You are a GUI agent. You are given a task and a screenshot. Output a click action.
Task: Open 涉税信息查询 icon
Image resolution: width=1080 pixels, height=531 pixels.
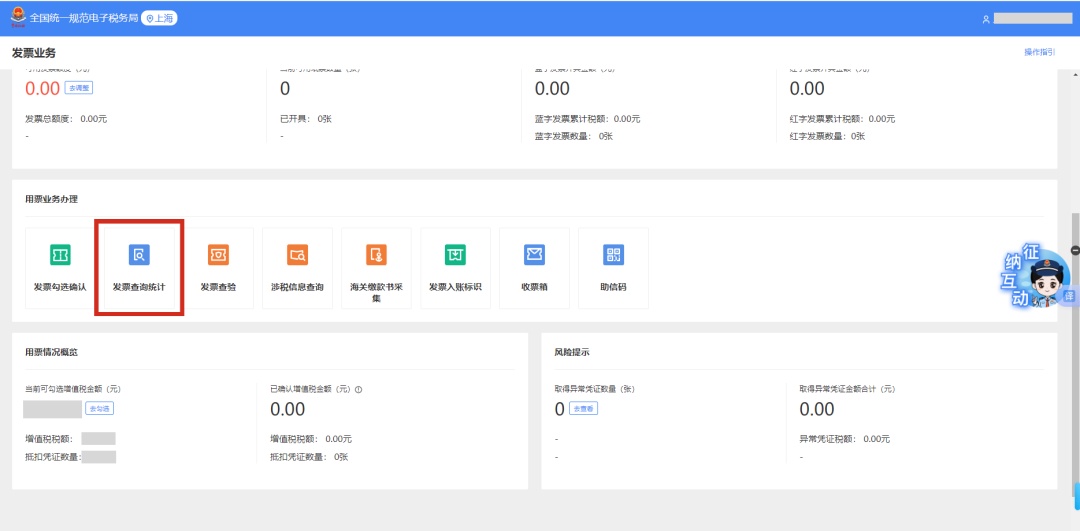pyautogui.click(x=297, y=256)
